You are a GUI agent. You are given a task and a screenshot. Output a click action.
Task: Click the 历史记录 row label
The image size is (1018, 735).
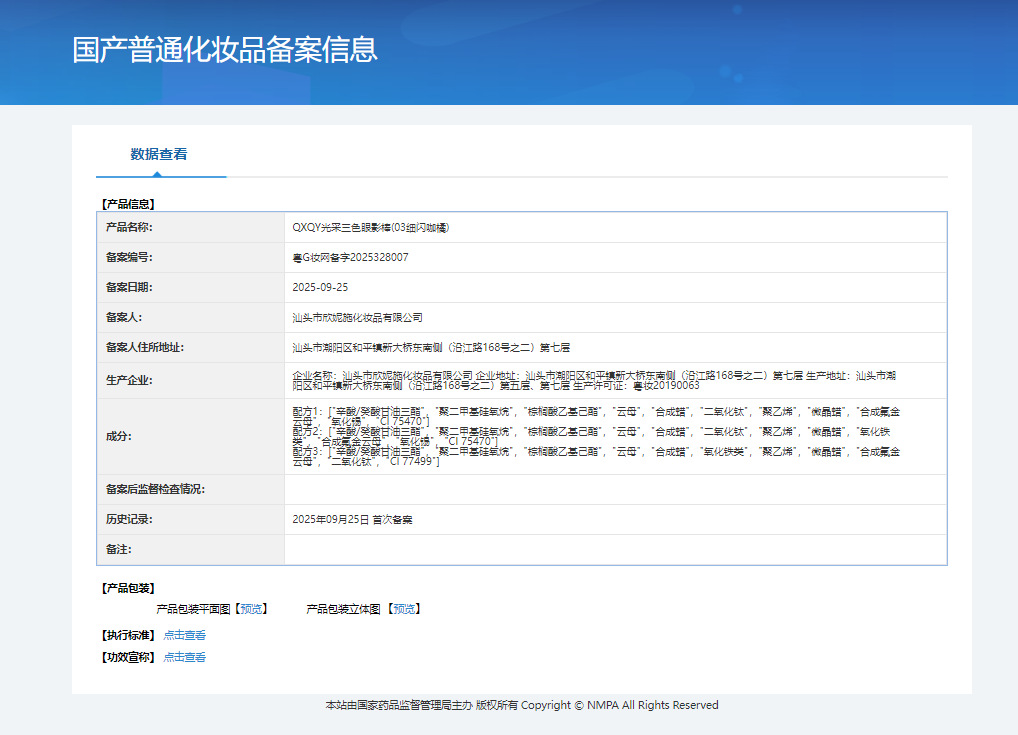coord(129,519)
